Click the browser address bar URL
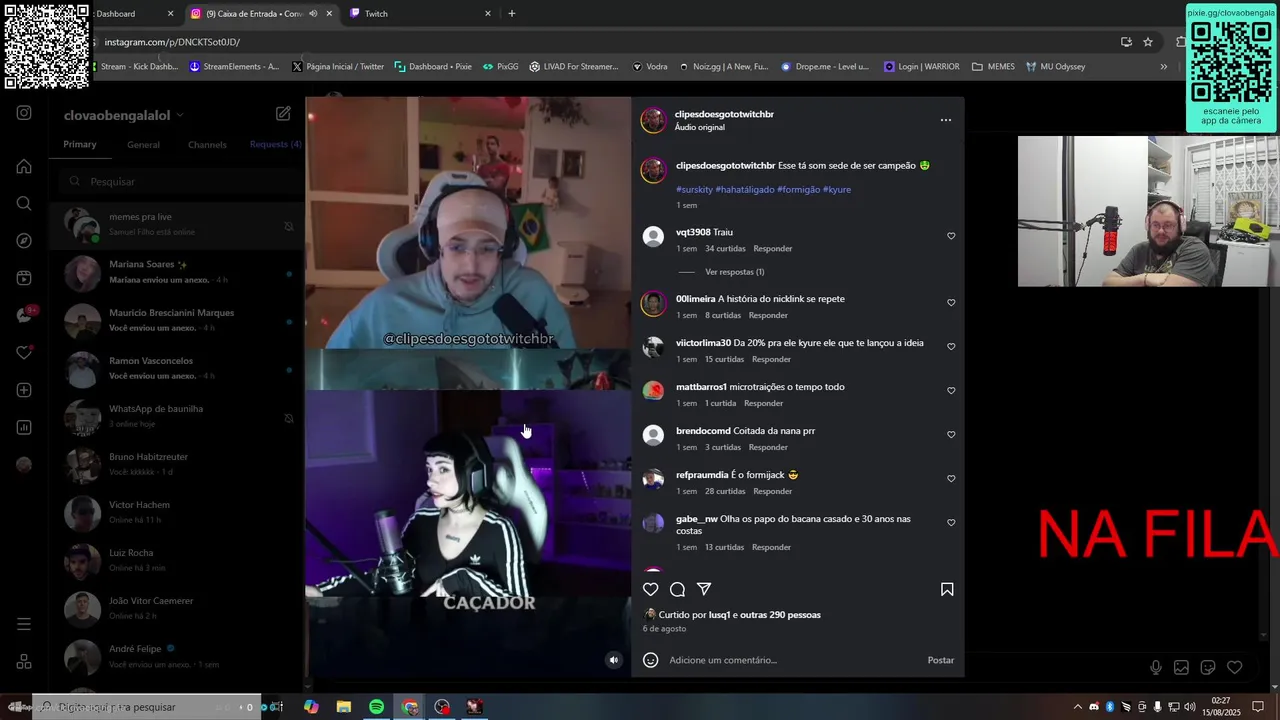 click(x=172, y=42)
